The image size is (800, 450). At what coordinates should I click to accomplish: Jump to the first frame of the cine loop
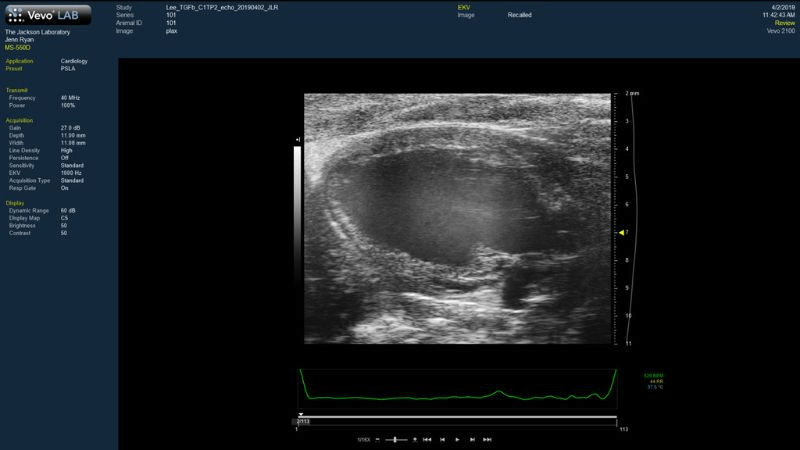click(x=427, y=439)
